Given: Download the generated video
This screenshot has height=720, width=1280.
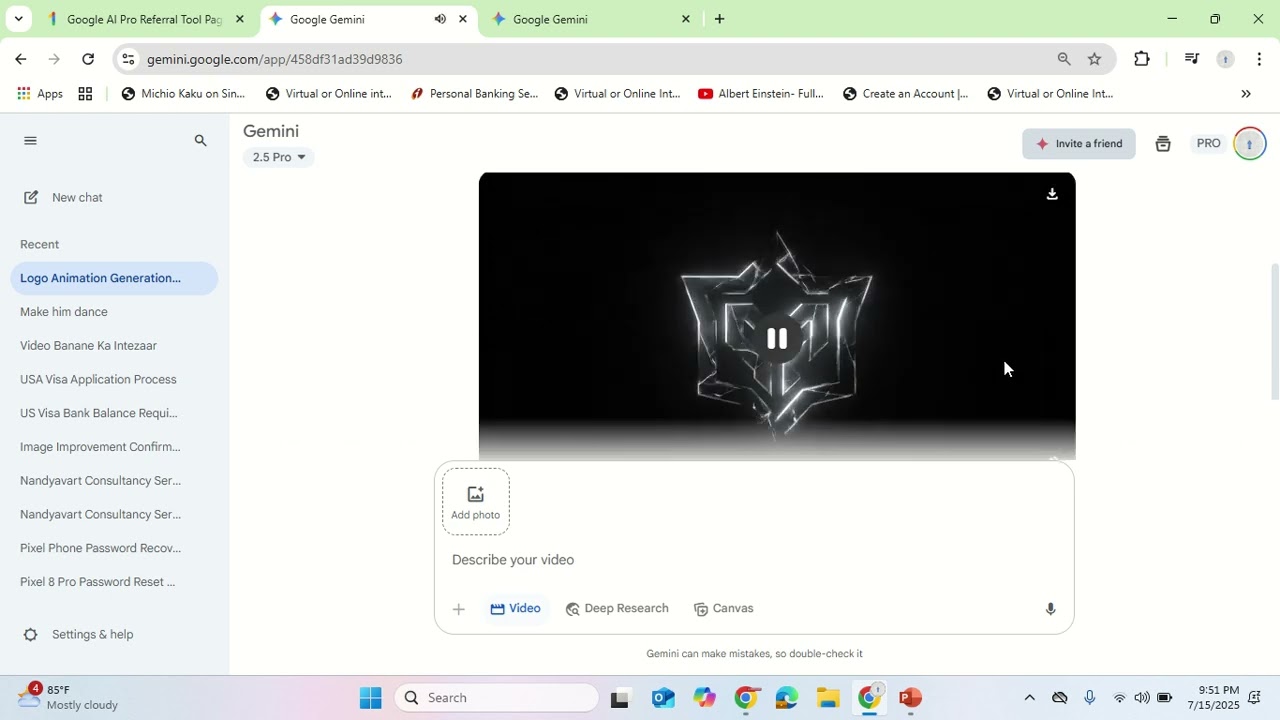Looking at the screenshot, I should coord(1052,194).
